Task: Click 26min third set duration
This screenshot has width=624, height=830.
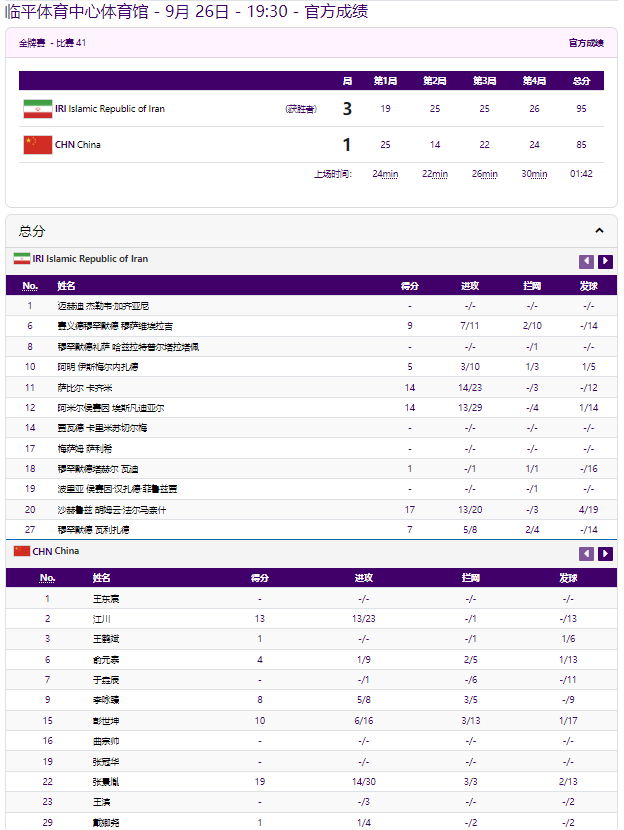Action: pyautogui.click(x=485, y=174)
